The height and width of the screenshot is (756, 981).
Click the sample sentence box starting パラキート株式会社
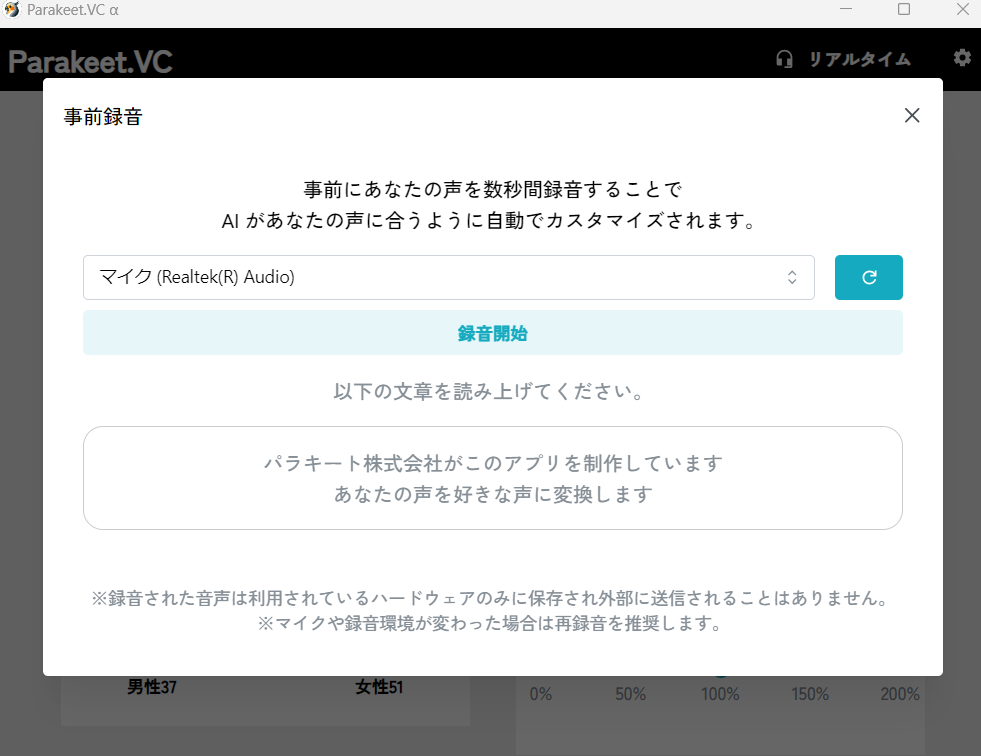pos(492,478)
